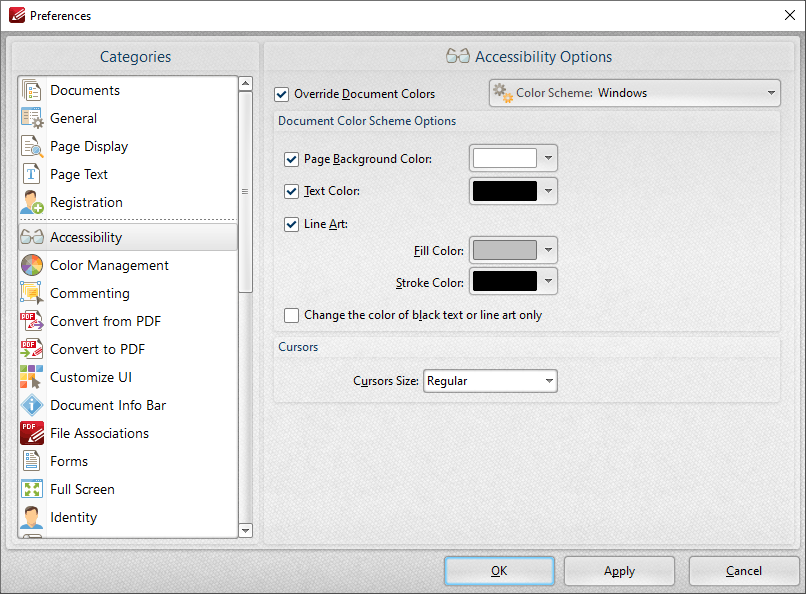Enable change color of black text only

point(291,315)
